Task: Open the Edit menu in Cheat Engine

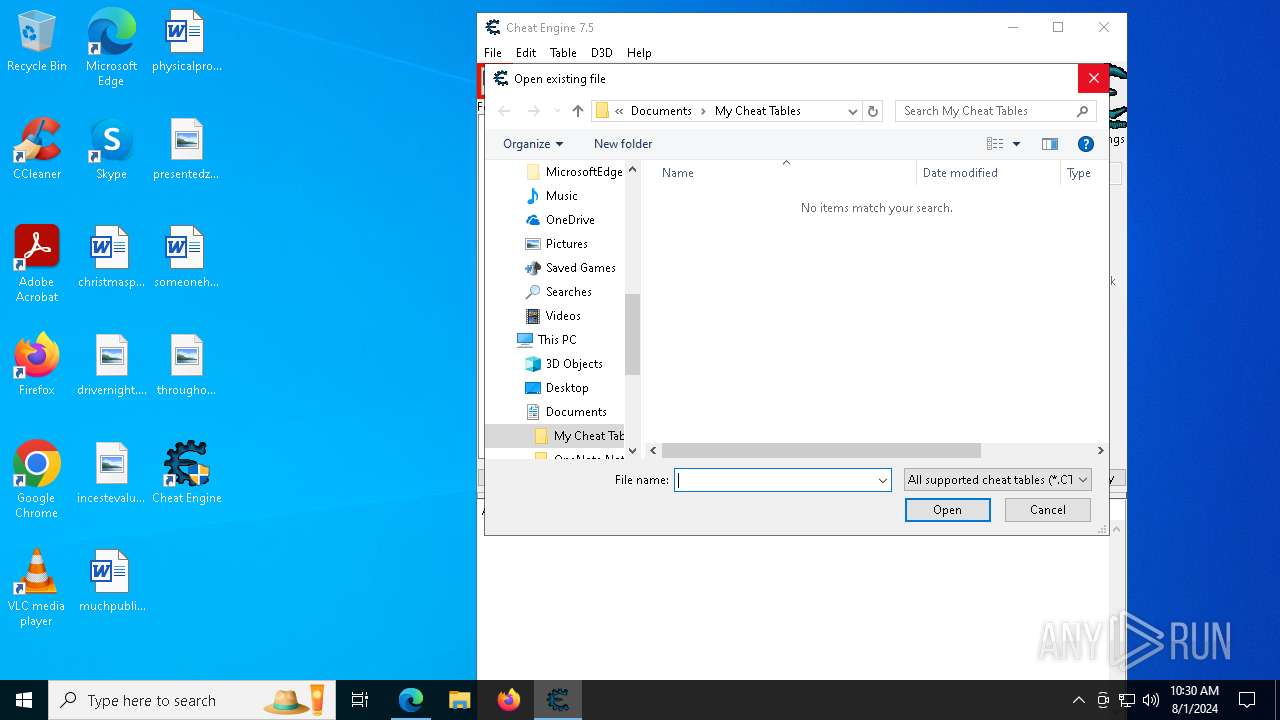Action: [x=526, y=53]
